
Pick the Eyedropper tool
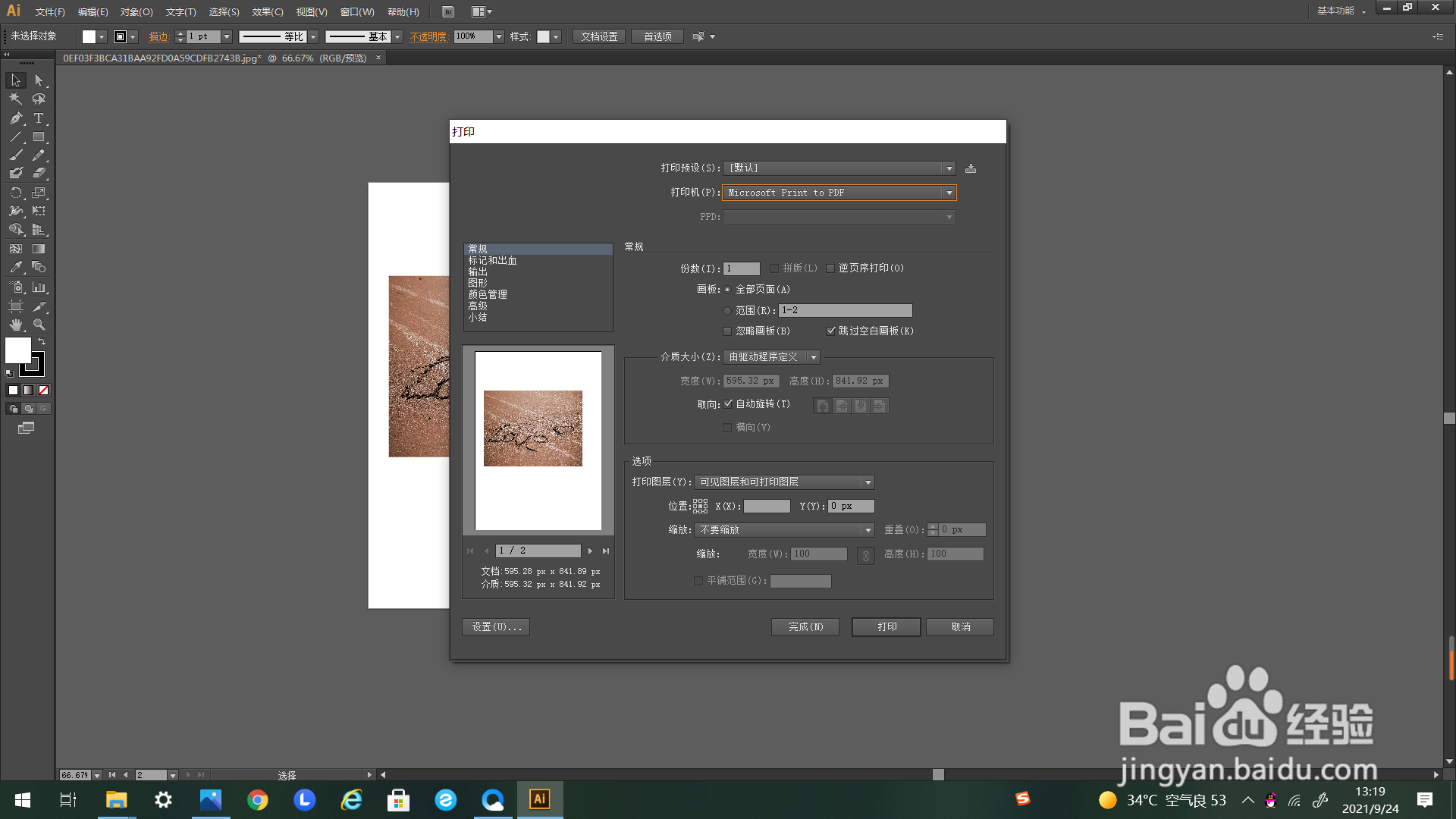tap(16, 268)
